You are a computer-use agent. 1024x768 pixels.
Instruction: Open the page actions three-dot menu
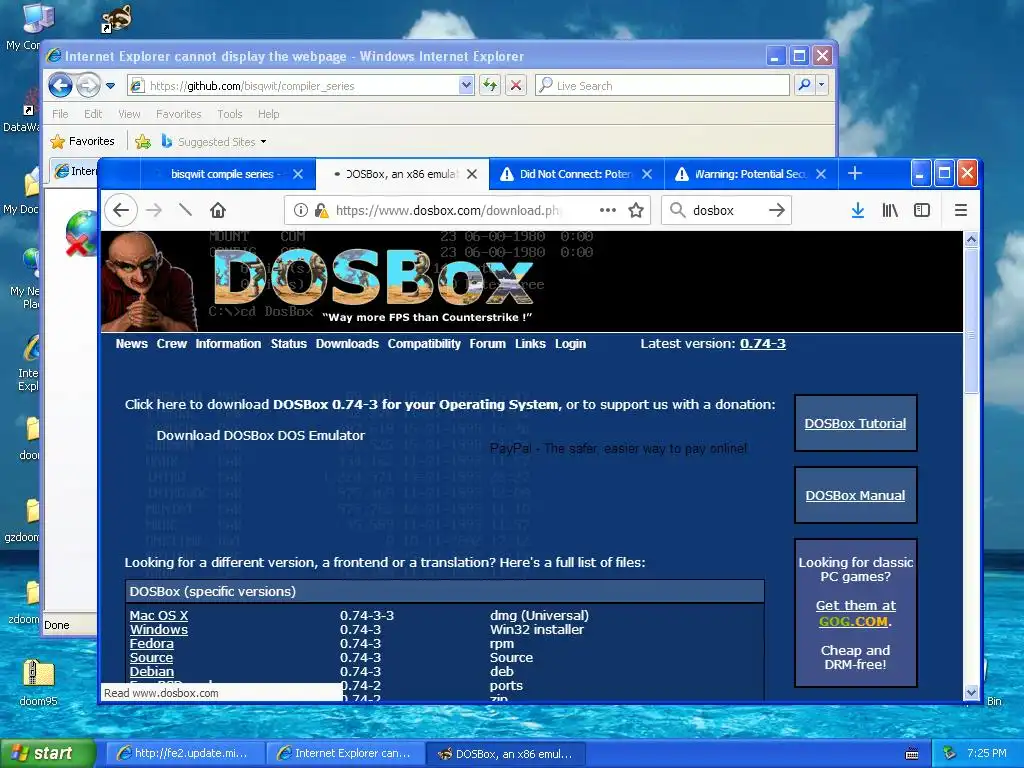pyautogui.click(x=608, y=210)
